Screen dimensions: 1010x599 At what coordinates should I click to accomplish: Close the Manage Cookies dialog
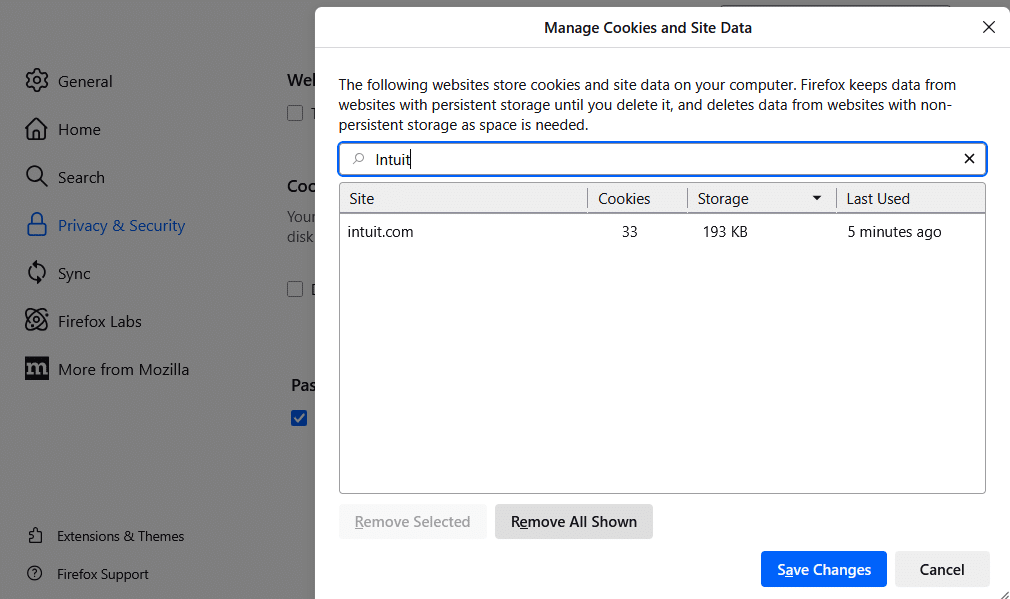pyautogui.click(x=988, y=28)
